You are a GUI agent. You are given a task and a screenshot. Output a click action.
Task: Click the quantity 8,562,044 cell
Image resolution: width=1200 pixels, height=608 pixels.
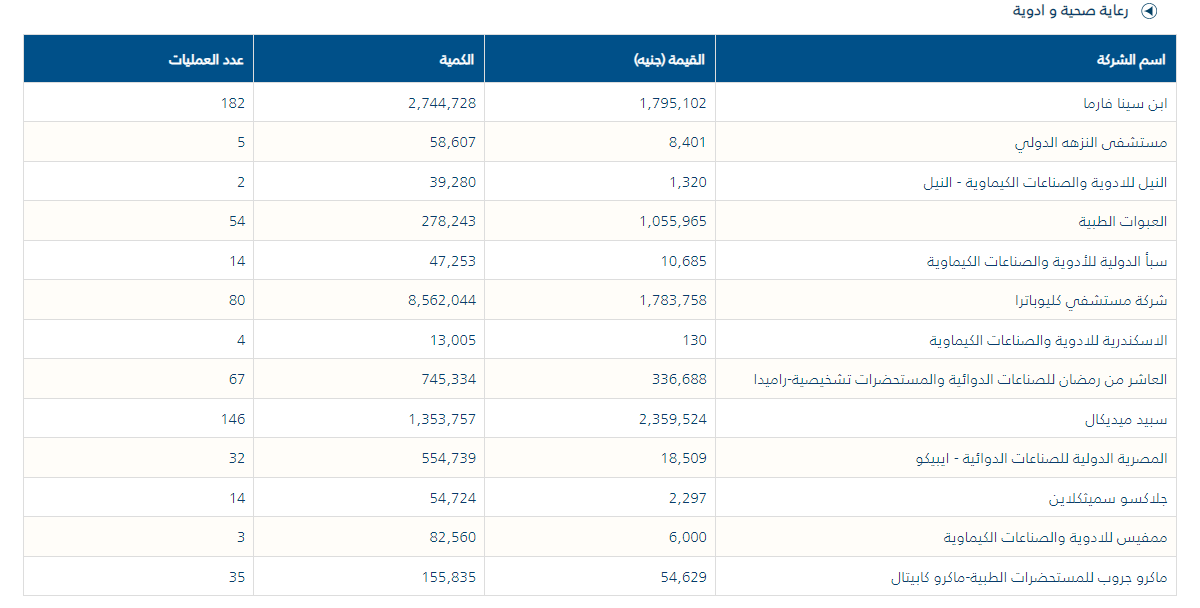pyautogui.click(x=442, y=301)
